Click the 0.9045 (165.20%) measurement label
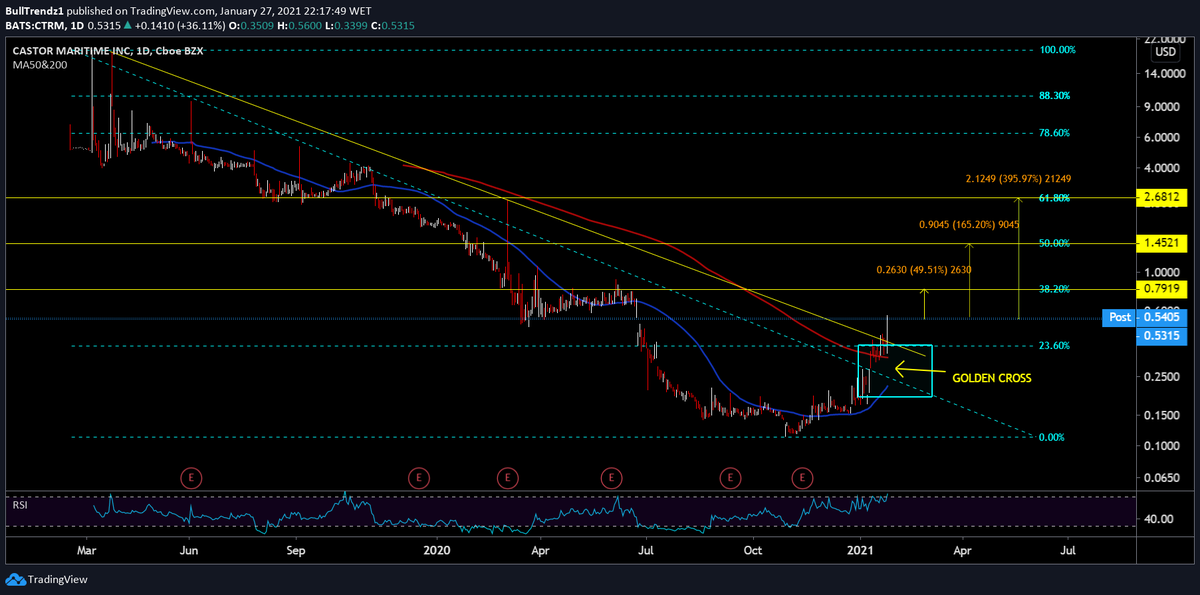Viewport: 1200px width, 595px height. [x=969, y=225]
